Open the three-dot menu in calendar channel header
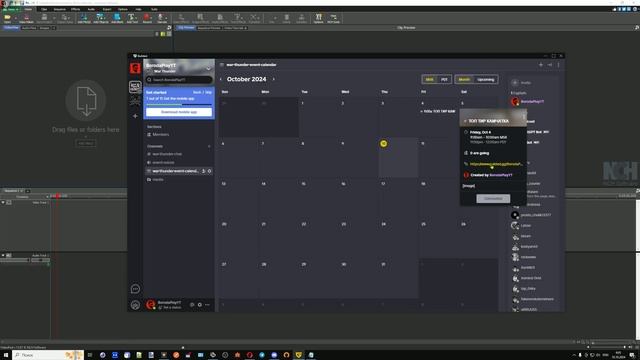The width and height of the screenshot is (640, 360). [558, 64]
